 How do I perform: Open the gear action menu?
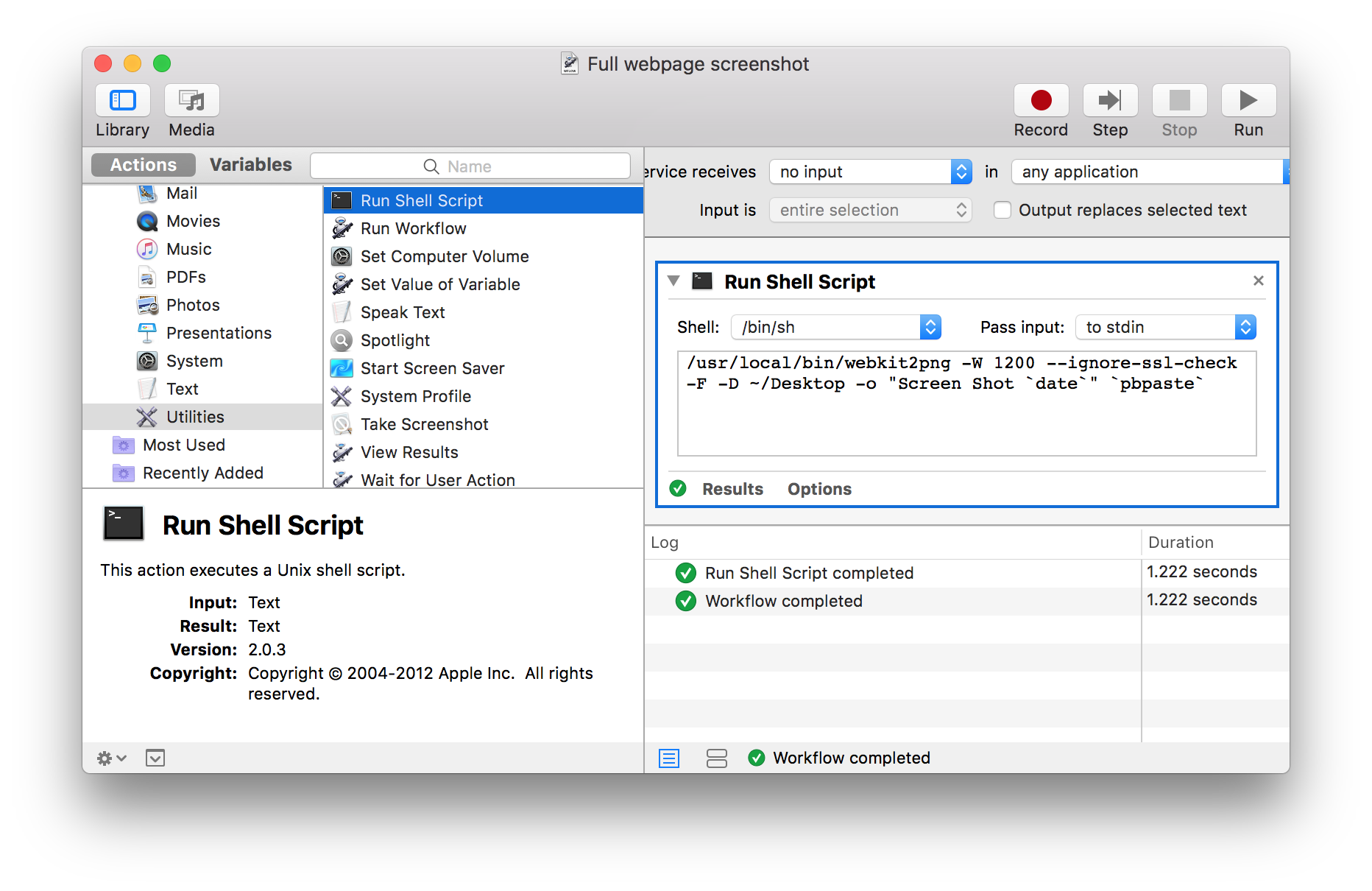pyautogui.click(x=110, y=758)
